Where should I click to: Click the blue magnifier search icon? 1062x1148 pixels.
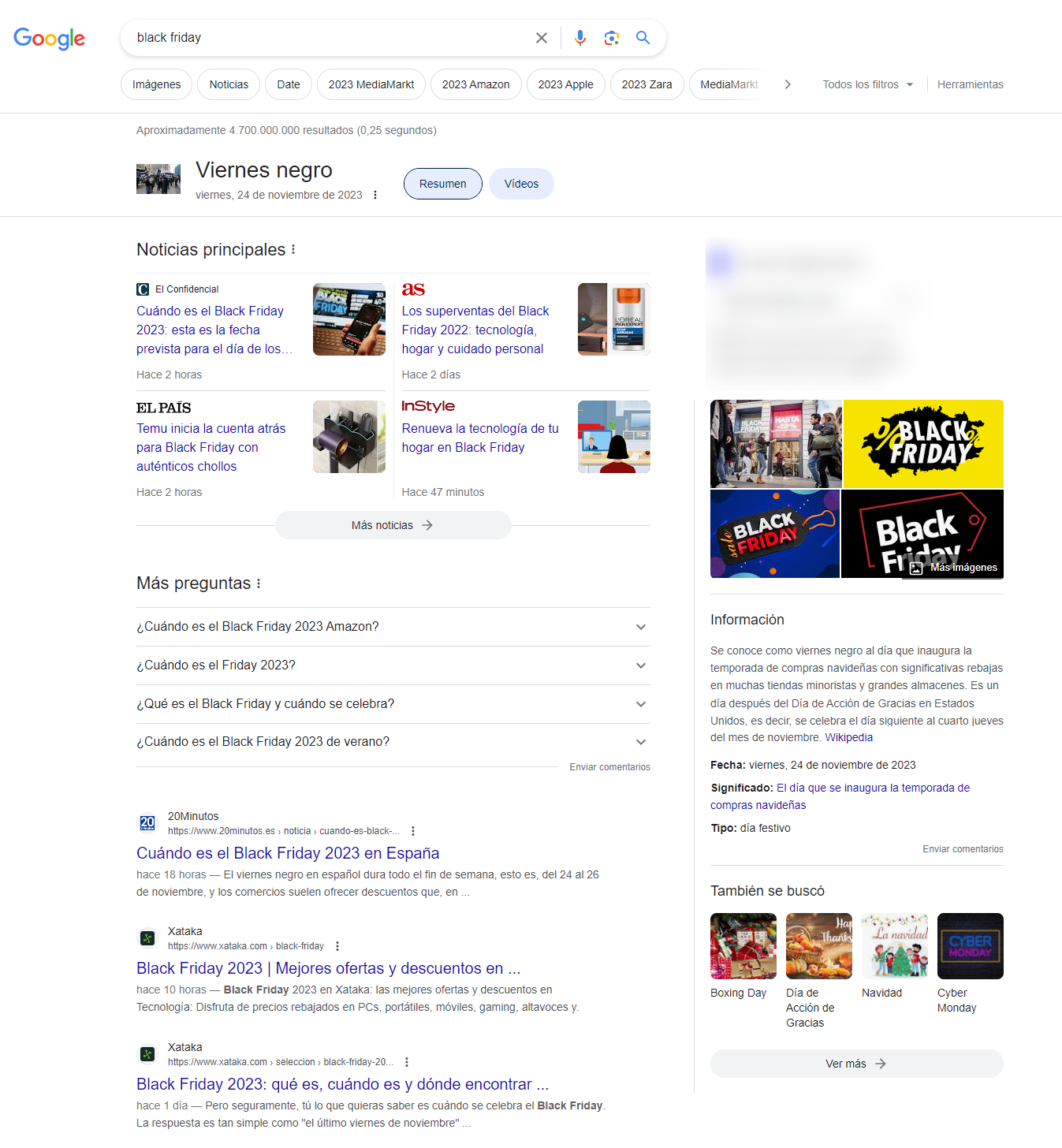point(643,38)
